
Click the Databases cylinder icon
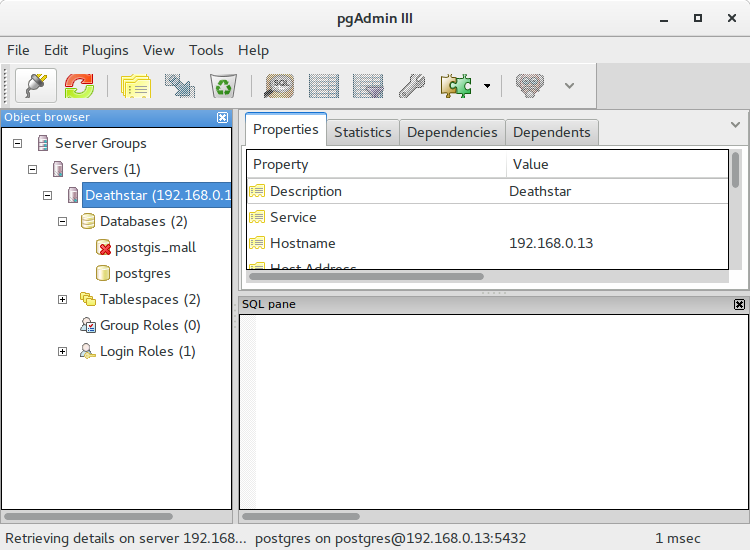pyautogui.click(x=88, y=221)
